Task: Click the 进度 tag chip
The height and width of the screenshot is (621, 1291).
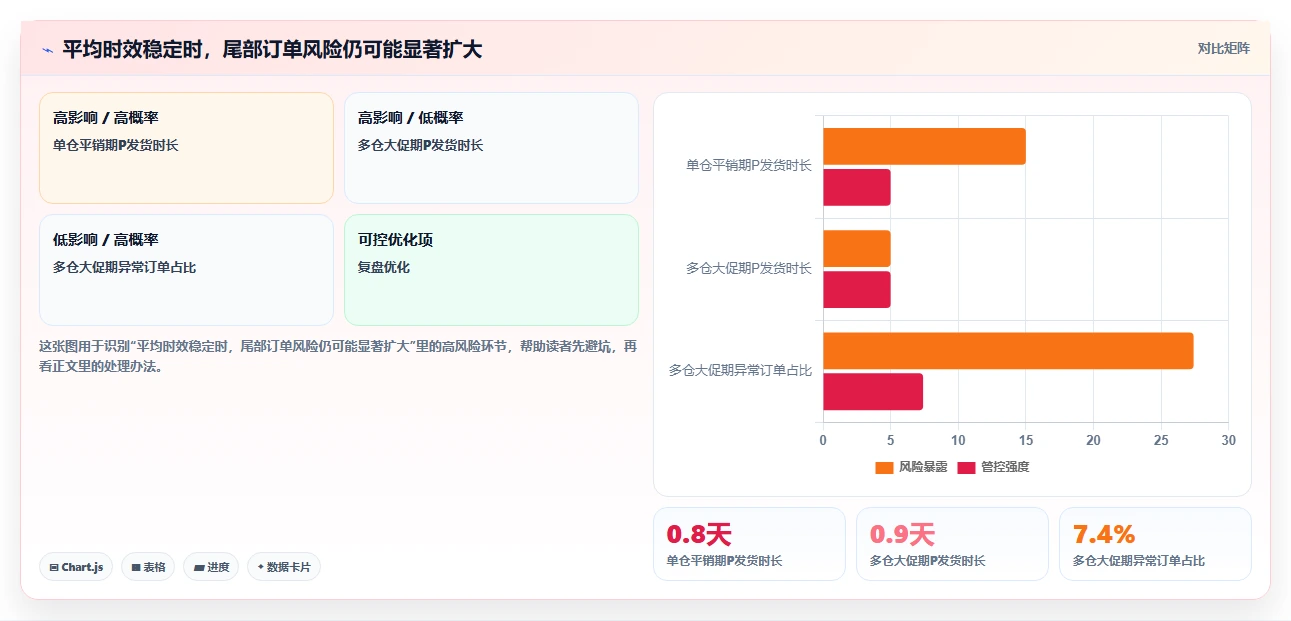Action: click(x=211, y=567)
